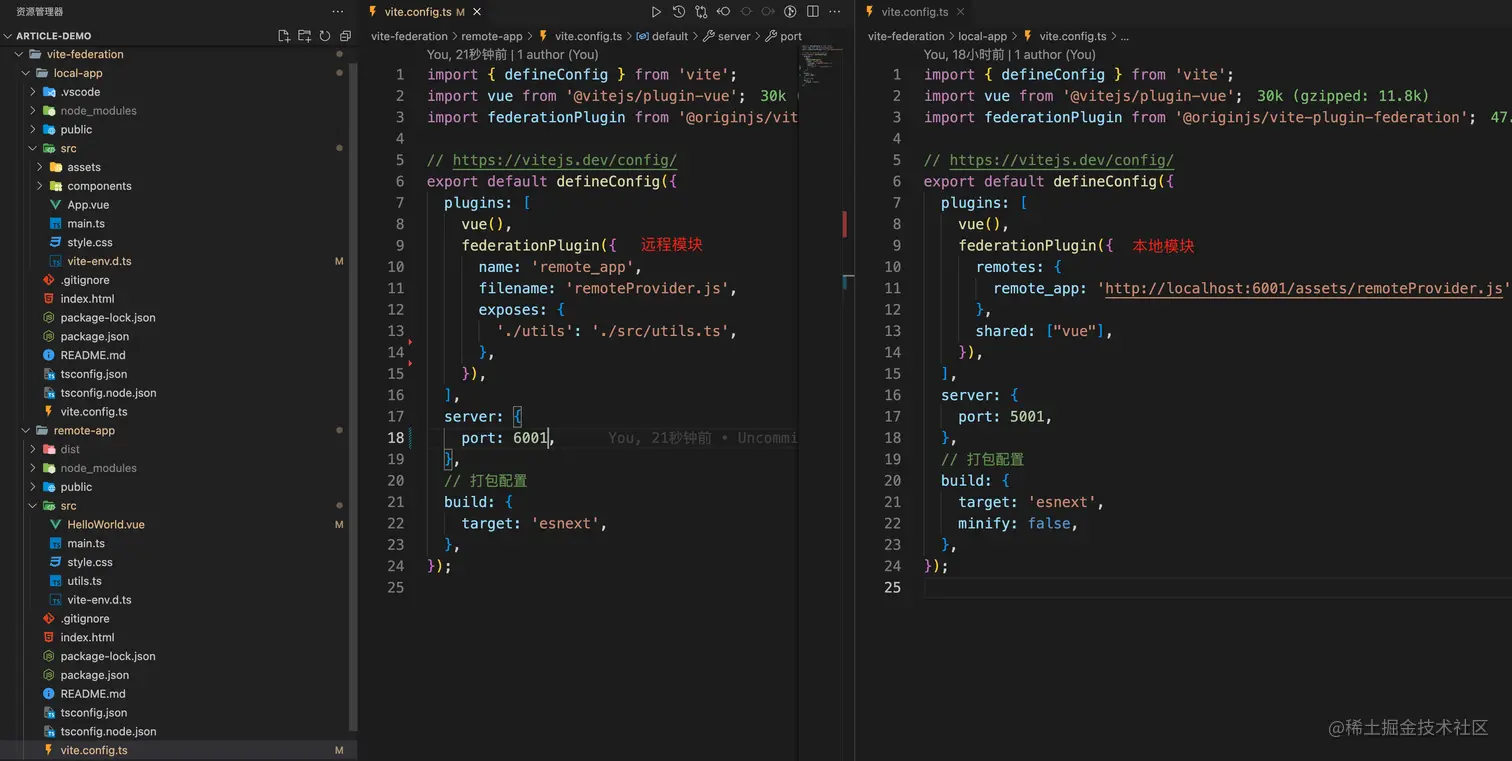
Task: Click empty line 25 in right editor
Action: coord(1215,587)
